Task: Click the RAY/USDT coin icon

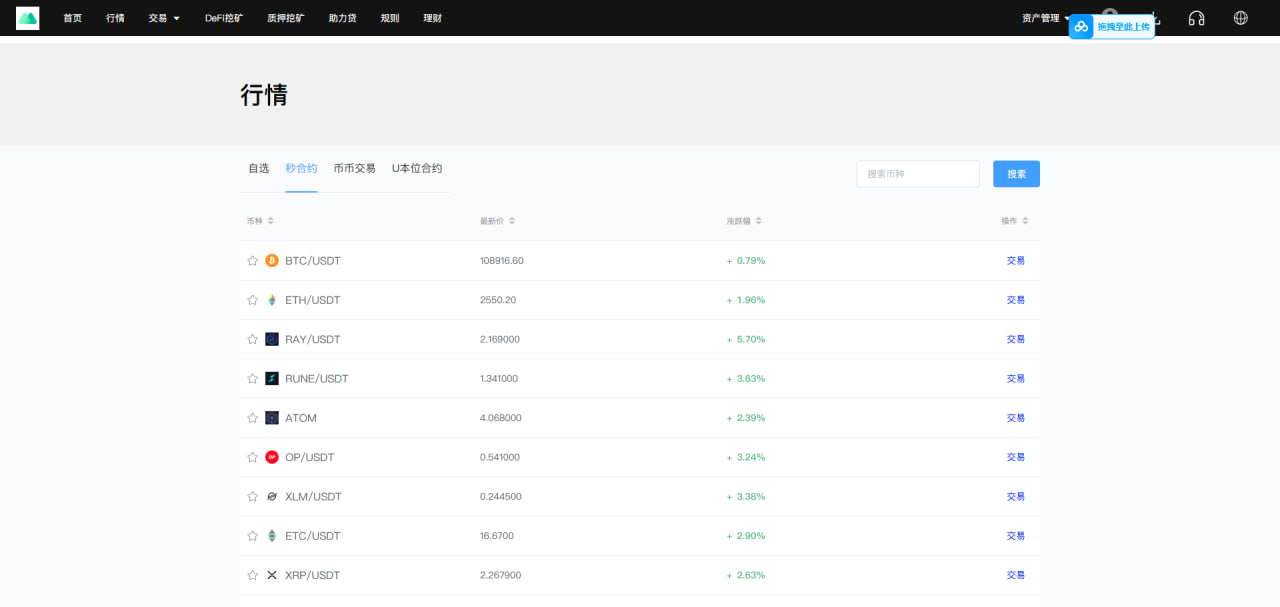Action: pos(272,339)
